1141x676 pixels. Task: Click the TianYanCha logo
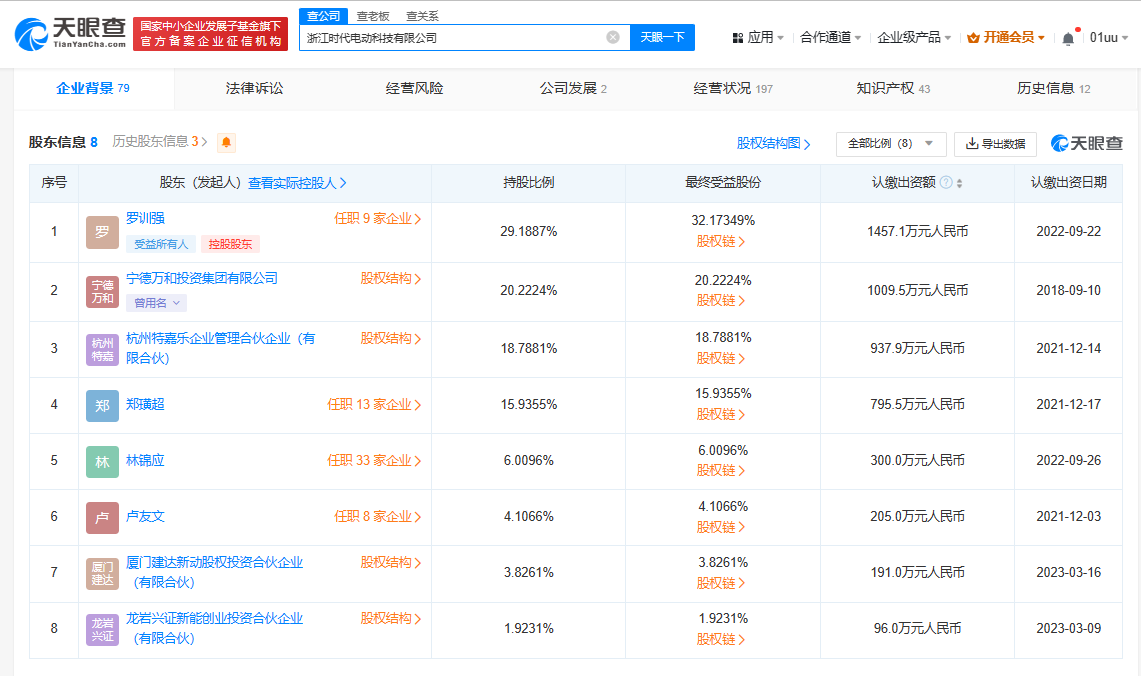[71, 33]
